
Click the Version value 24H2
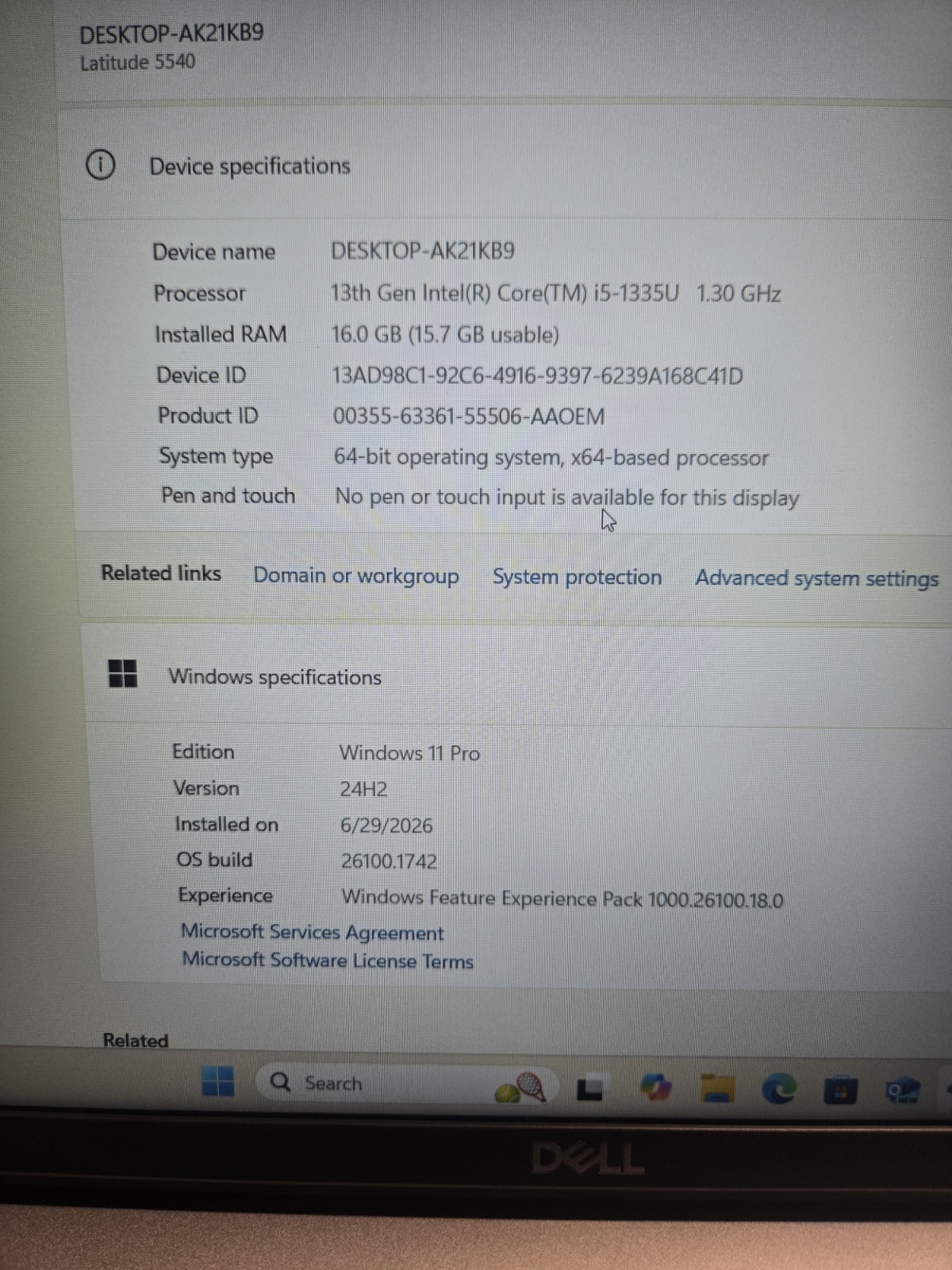pyautogui.click(x=363, y=790)
